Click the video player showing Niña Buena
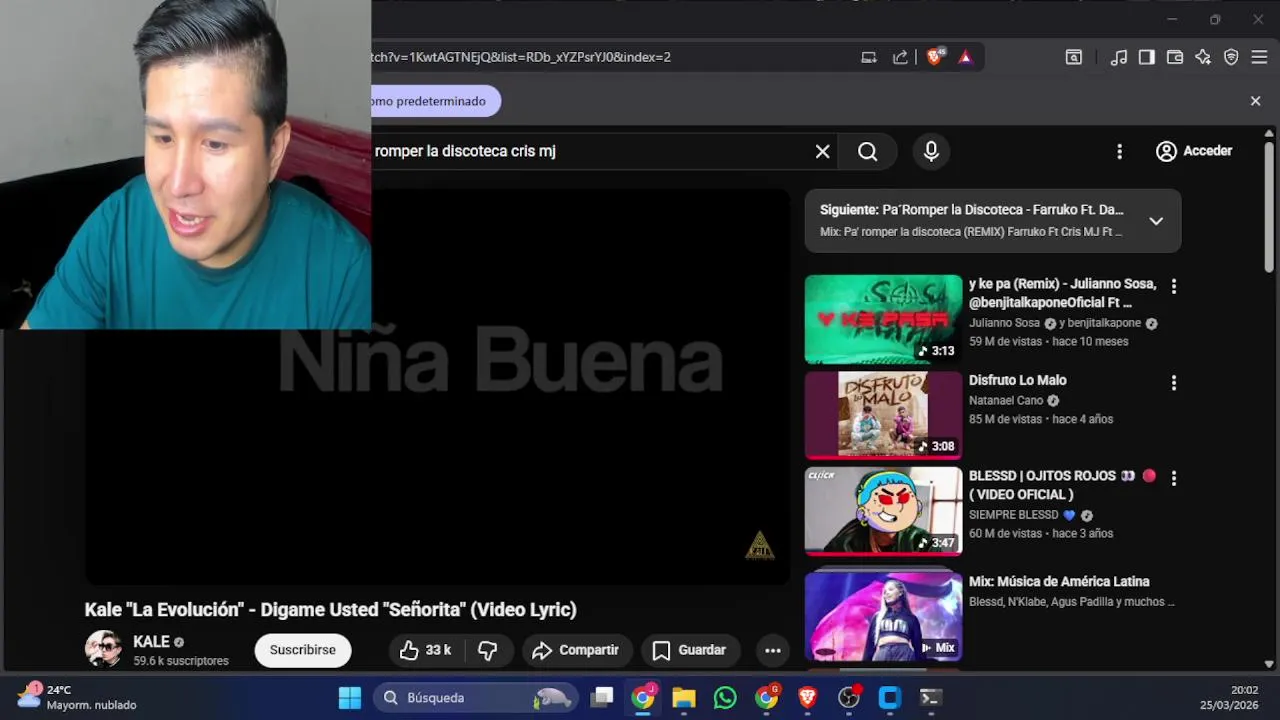 437,387
